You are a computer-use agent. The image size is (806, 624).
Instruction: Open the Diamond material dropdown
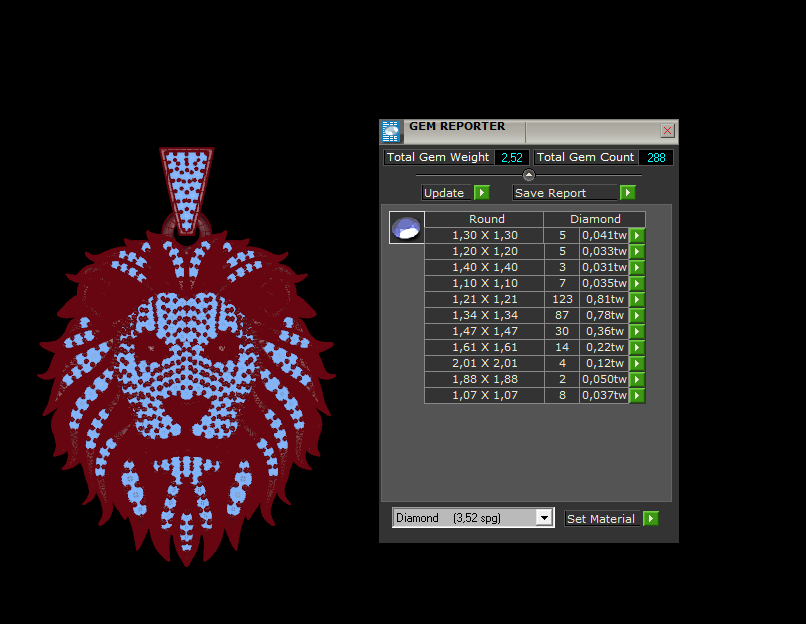544,518
